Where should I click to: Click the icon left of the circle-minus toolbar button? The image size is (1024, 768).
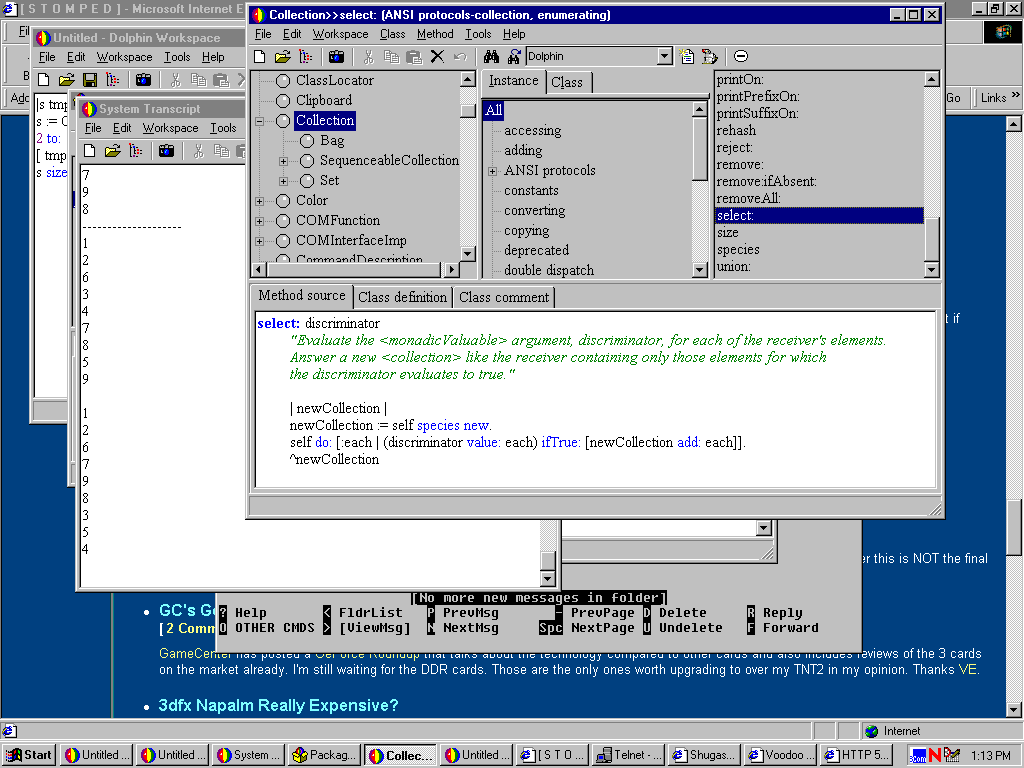point(709,57)
